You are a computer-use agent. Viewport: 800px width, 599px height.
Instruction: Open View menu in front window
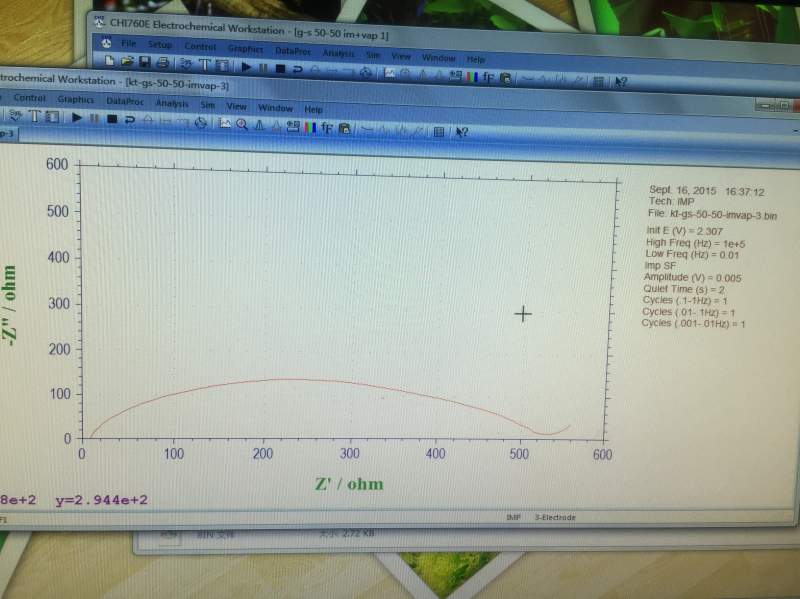tap(236, 106)
